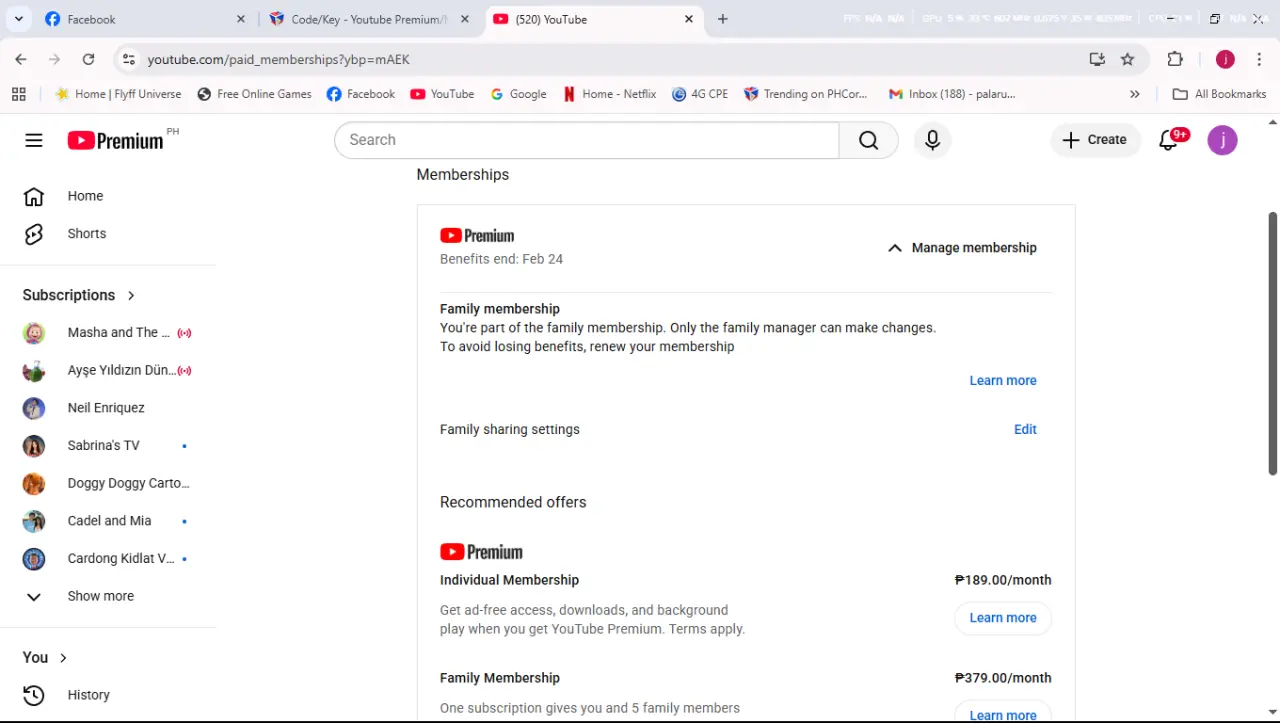This screenshot has height=723, width=1280.
Task: Open the apps grid in bookmarks bar
Action: pos(19,94)
